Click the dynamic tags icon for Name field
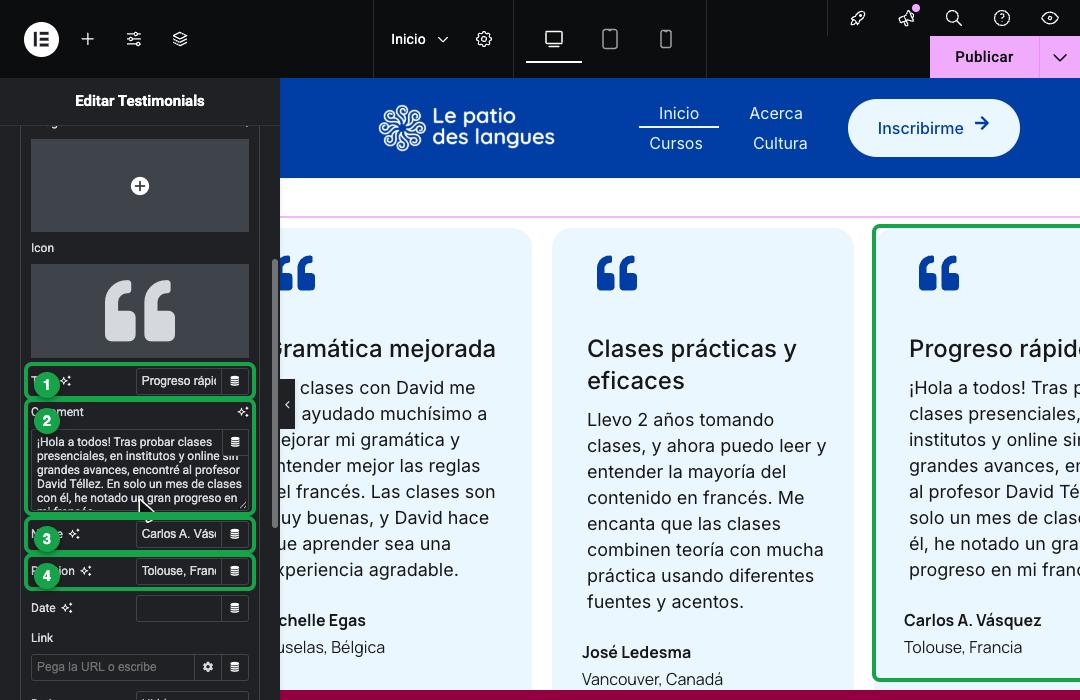Viewport: 1080px width, 700px height. 235,534
